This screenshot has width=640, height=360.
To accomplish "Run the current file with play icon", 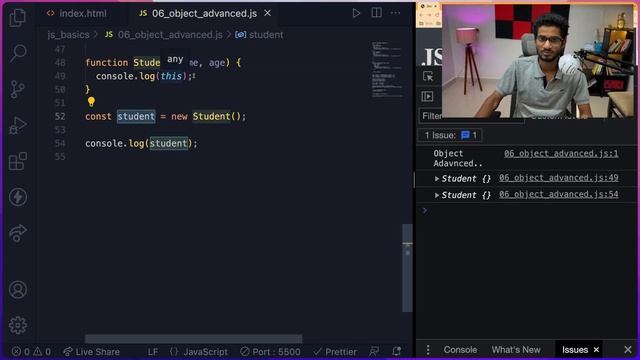I will point(356,13).
